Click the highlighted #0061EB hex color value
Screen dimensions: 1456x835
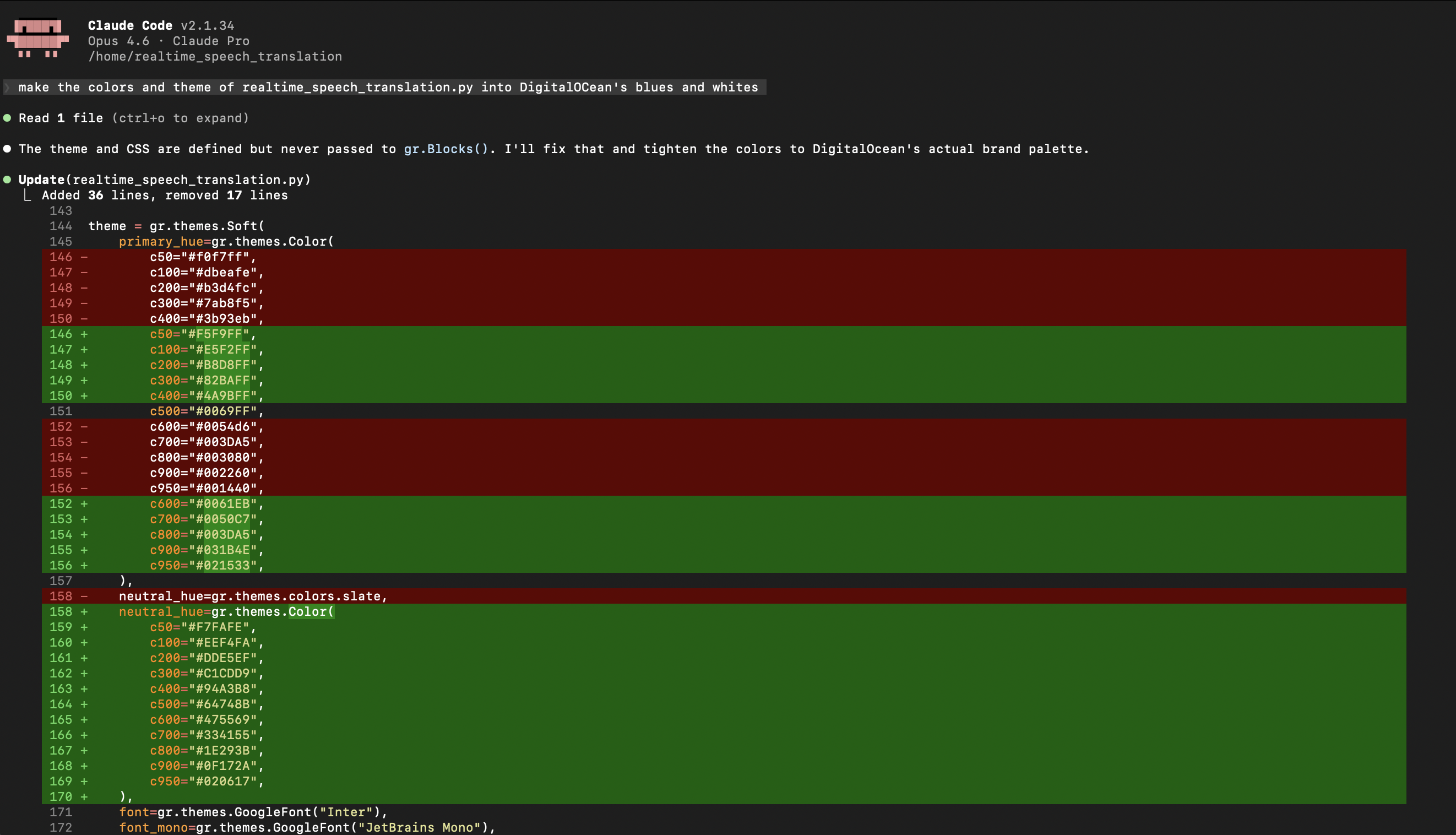[x=226, y=504]
